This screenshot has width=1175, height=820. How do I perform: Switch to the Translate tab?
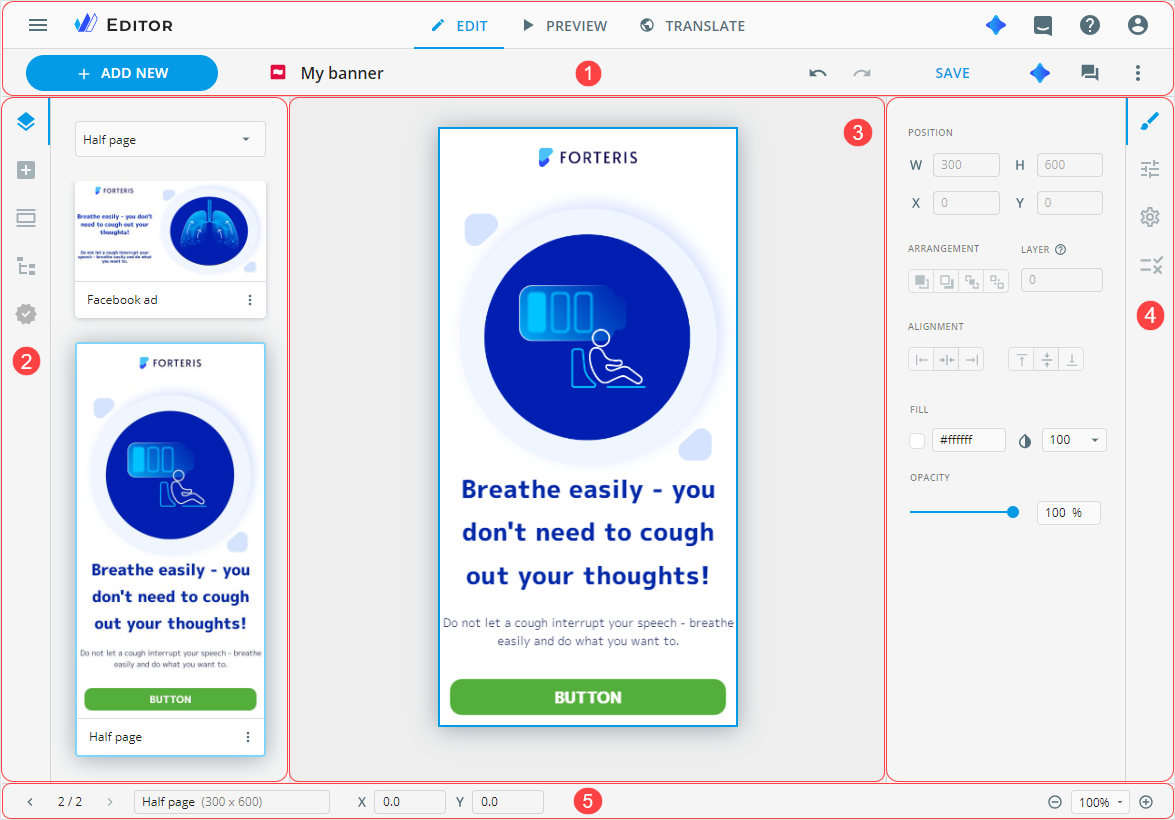692,26
